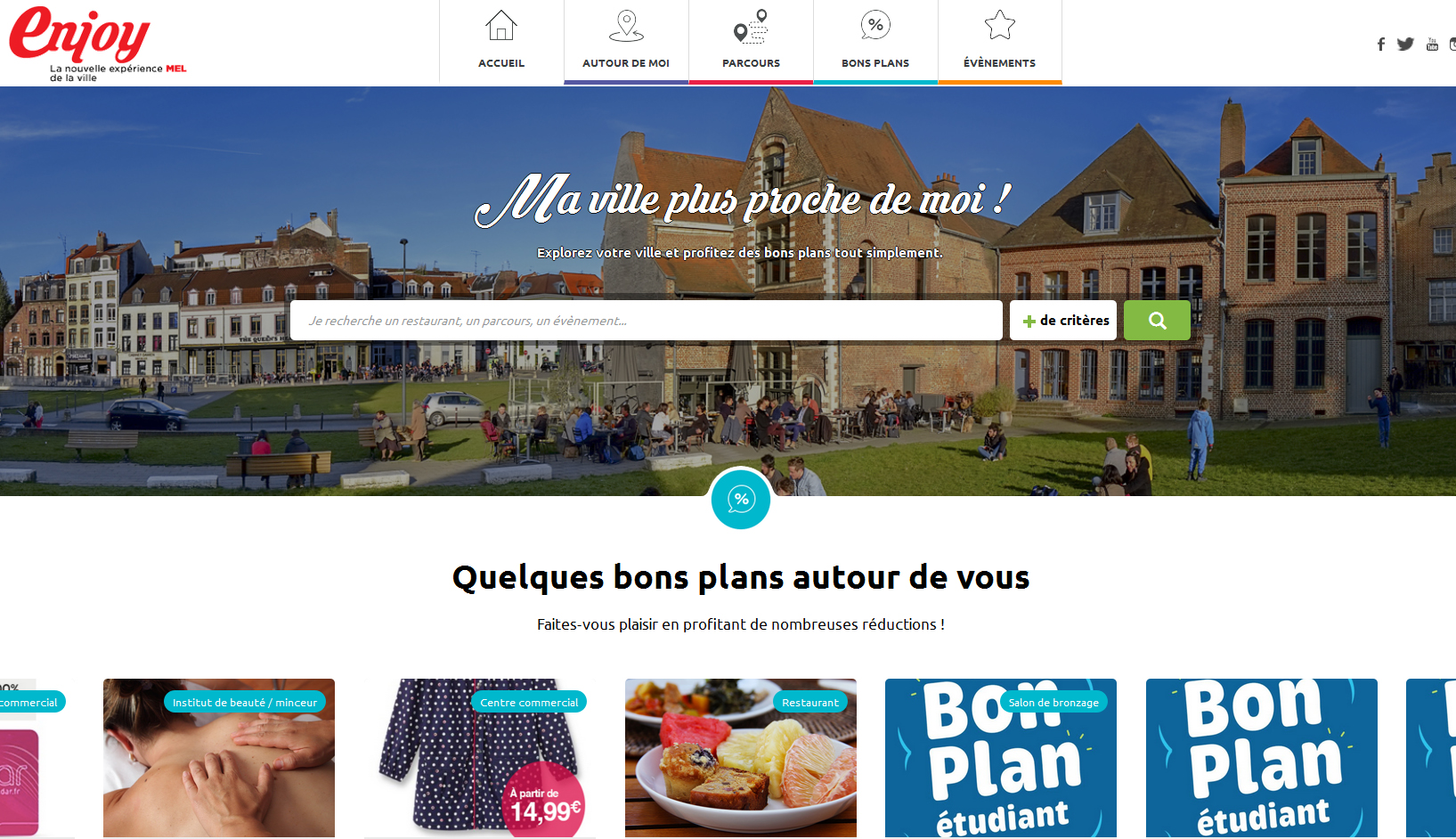The width and height of the screenshot is (1456, 839).
Task: Open the YouTube icon in the header
Action: click(1432, 45)
